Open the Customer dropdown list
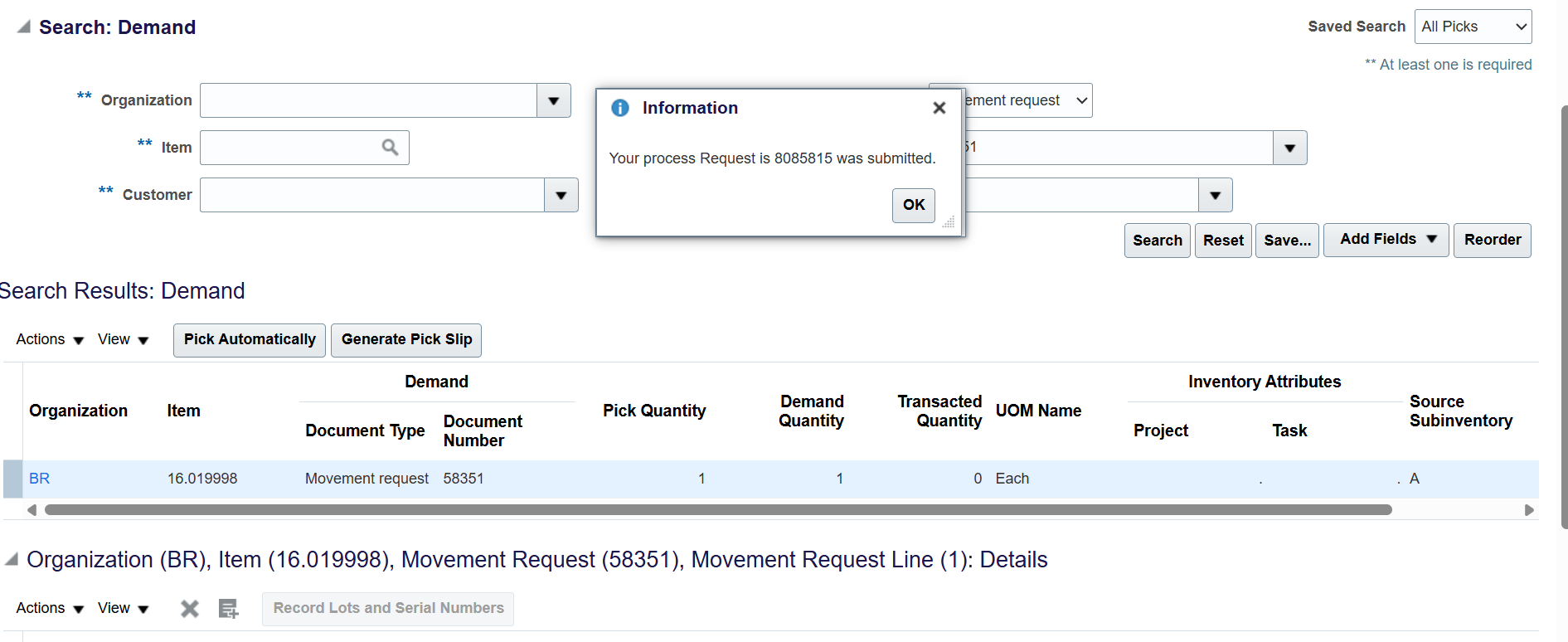The width and height of the screenshot is (1568, 642). click(x=561, y=196)
